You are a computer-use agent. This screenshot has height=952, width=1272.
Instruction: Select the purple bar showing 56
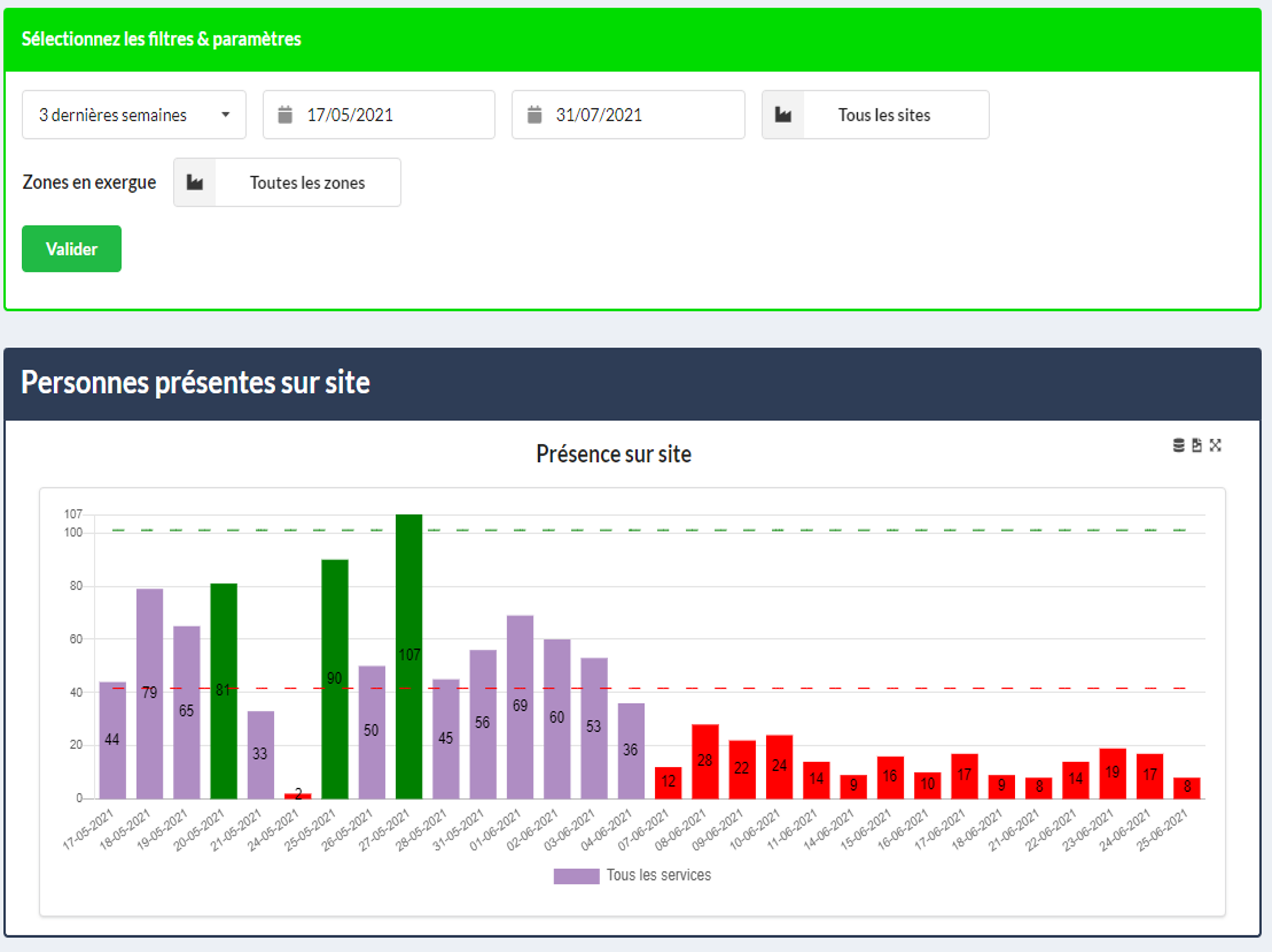click(483, 724)
